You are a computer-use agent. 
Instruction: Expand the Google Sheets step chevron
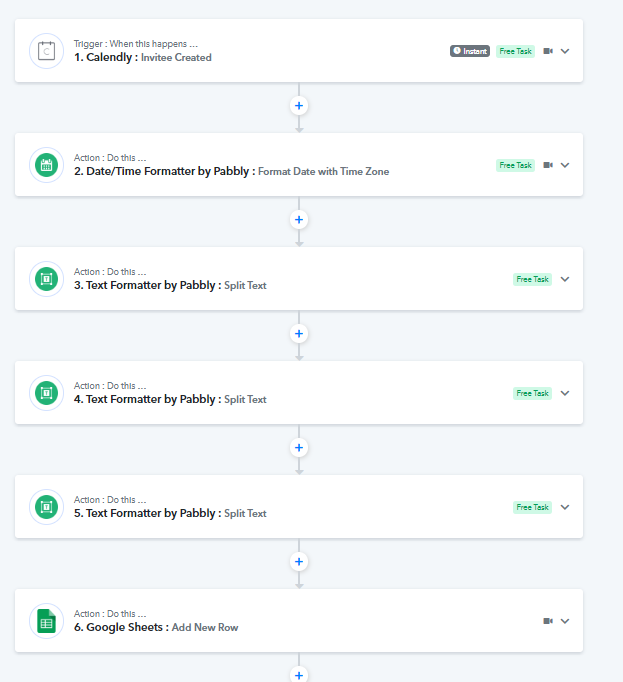[565, 621]
